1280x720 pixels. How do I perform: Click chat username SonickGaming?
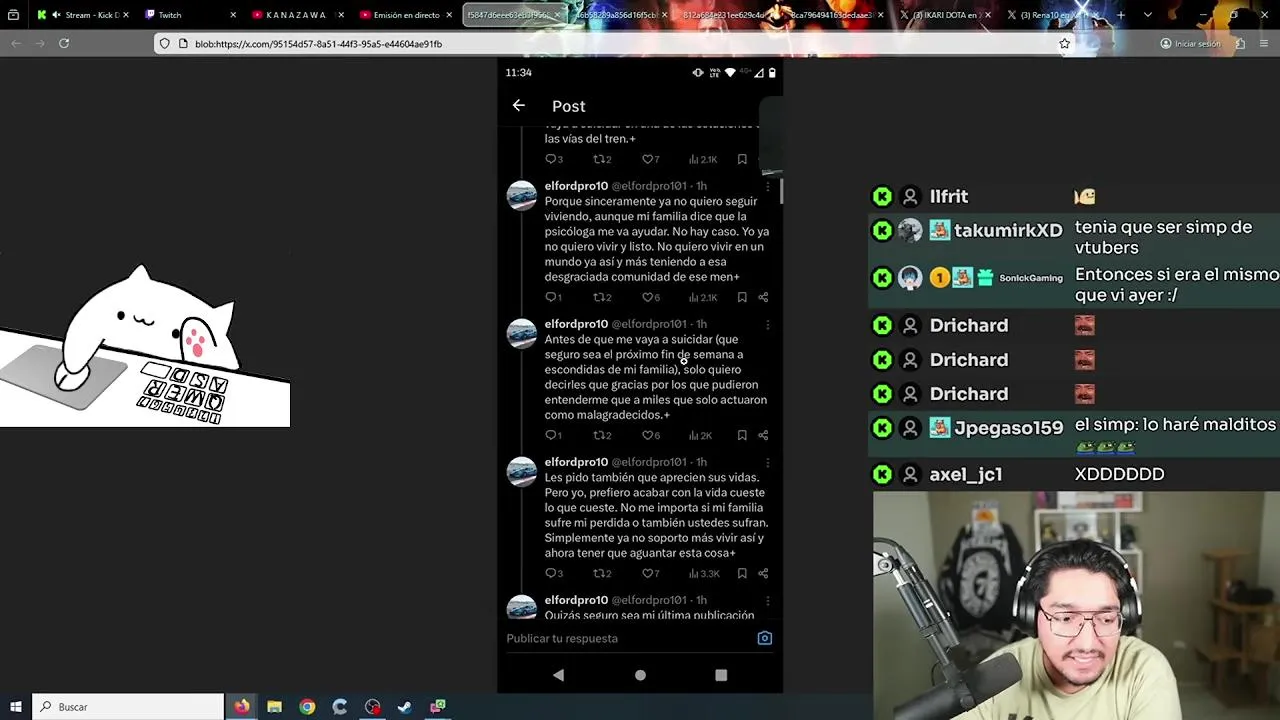[1031, 278]
